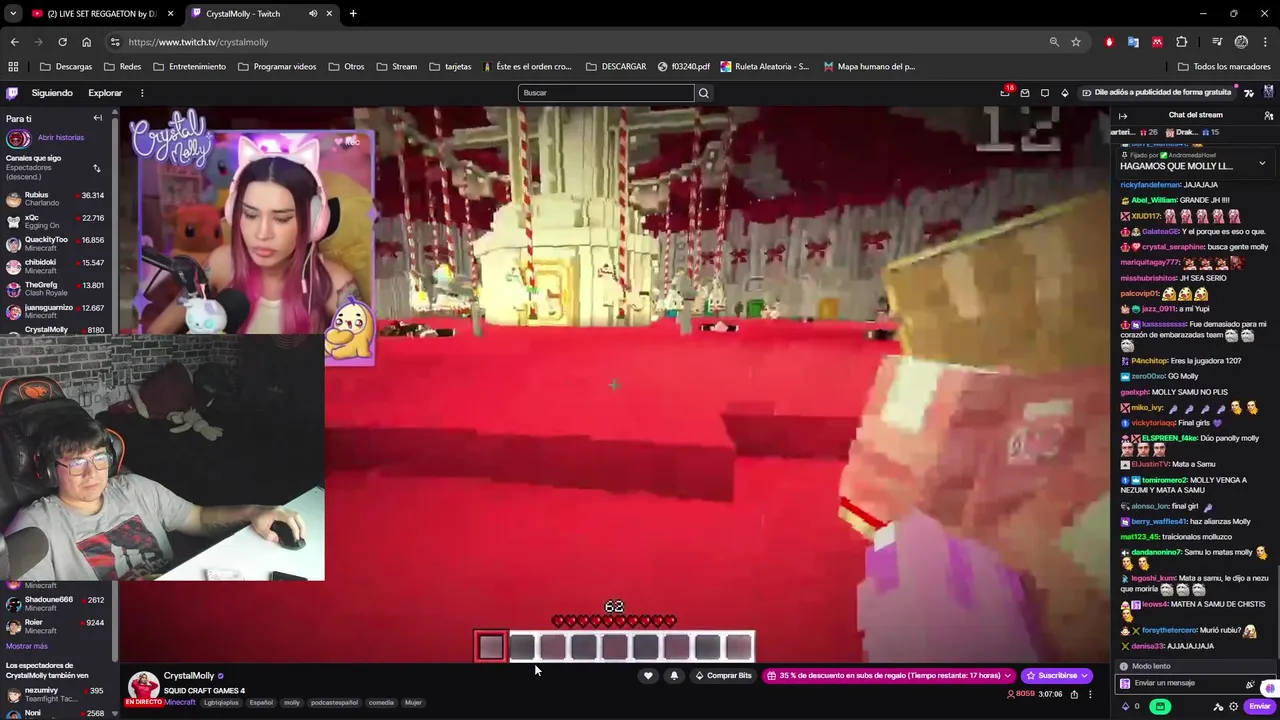Open Rubius channel in sidebar

56,199
